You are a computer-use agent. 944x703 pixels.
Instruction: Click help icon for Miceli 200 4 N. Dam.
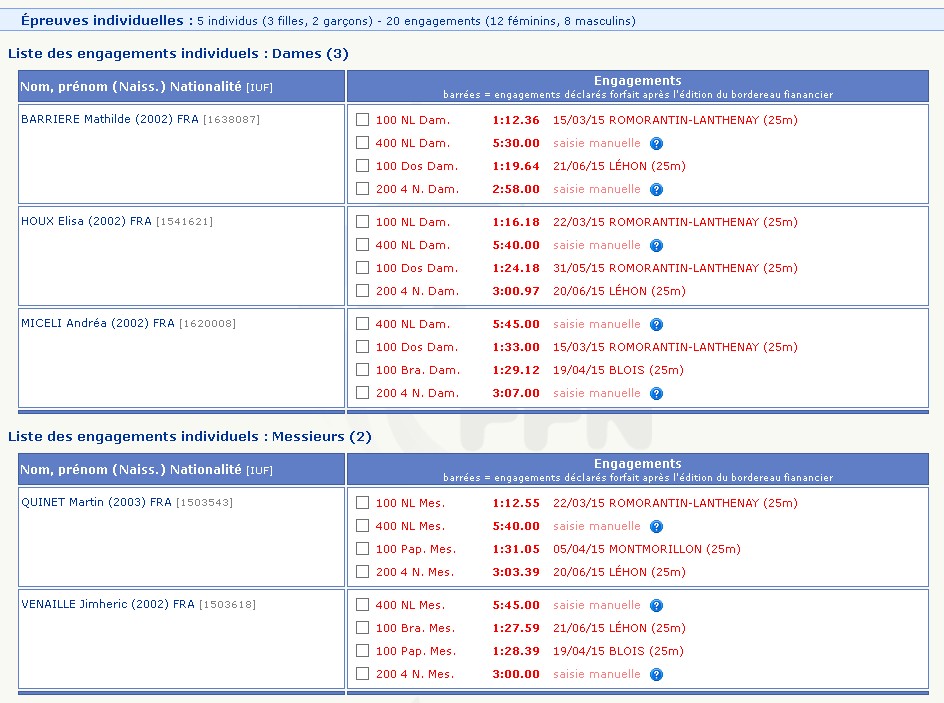click(x=656, y=394)
